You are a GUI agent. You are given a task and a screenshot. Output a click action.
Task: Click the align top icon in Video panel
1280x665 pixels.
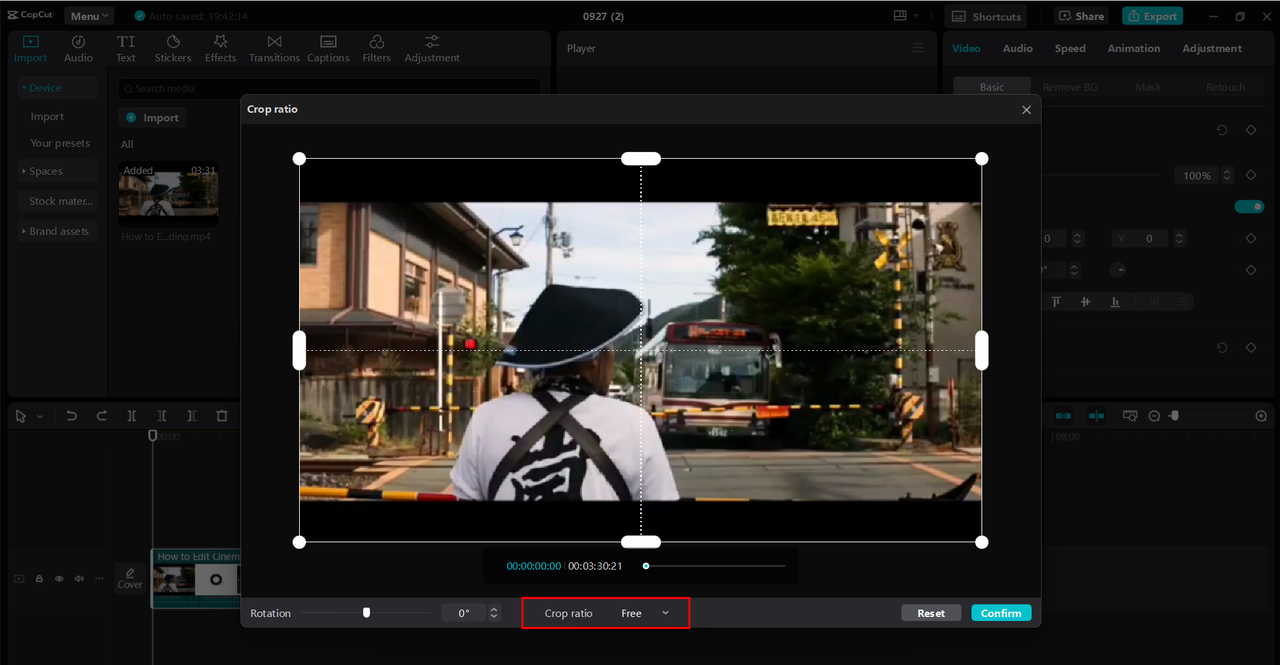1056,302
